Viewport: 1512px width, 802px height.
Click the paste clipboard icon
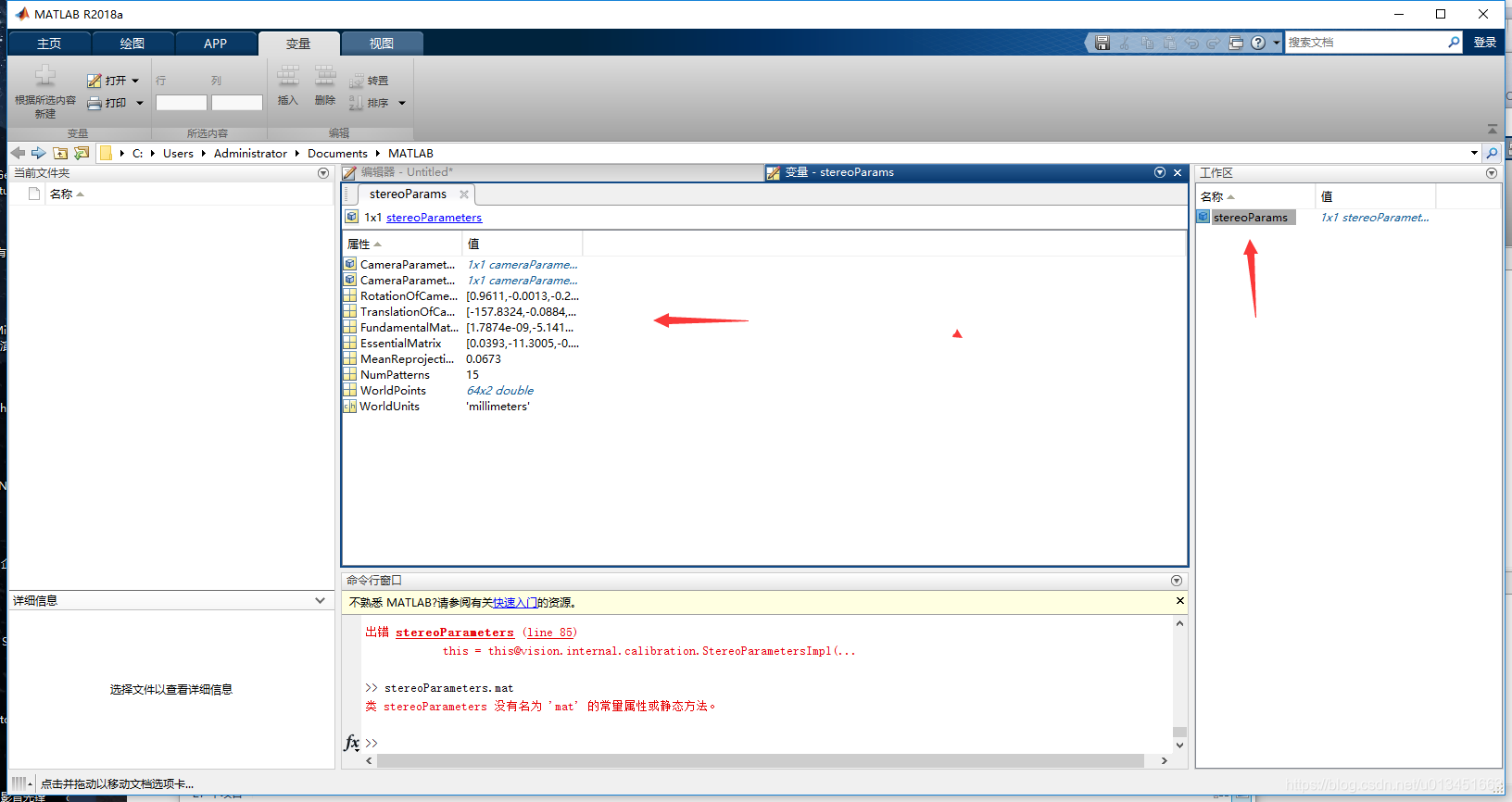[x=1169, y=43]
